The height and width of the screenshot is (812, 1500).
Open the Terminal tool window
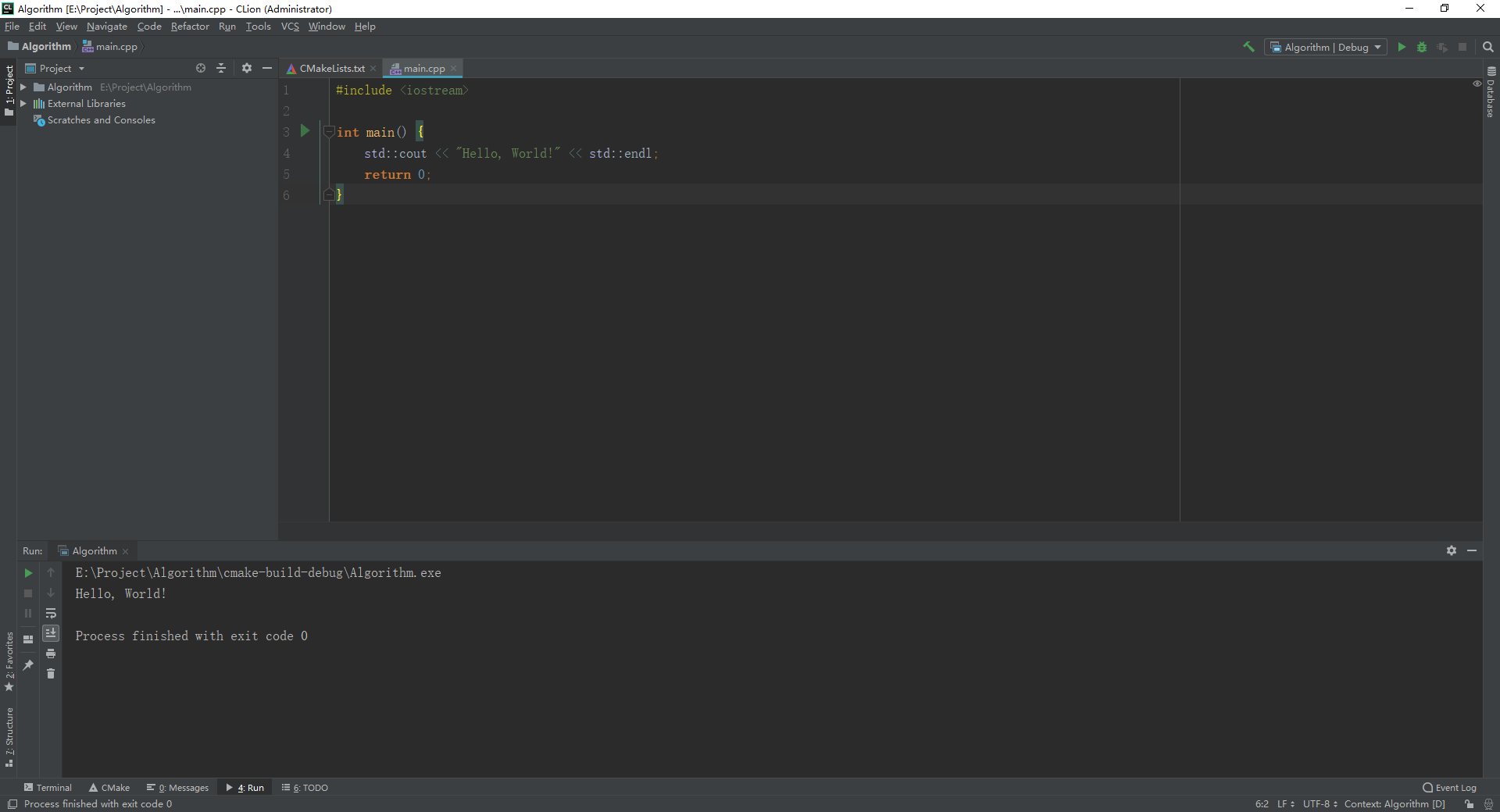coord(48,788)
